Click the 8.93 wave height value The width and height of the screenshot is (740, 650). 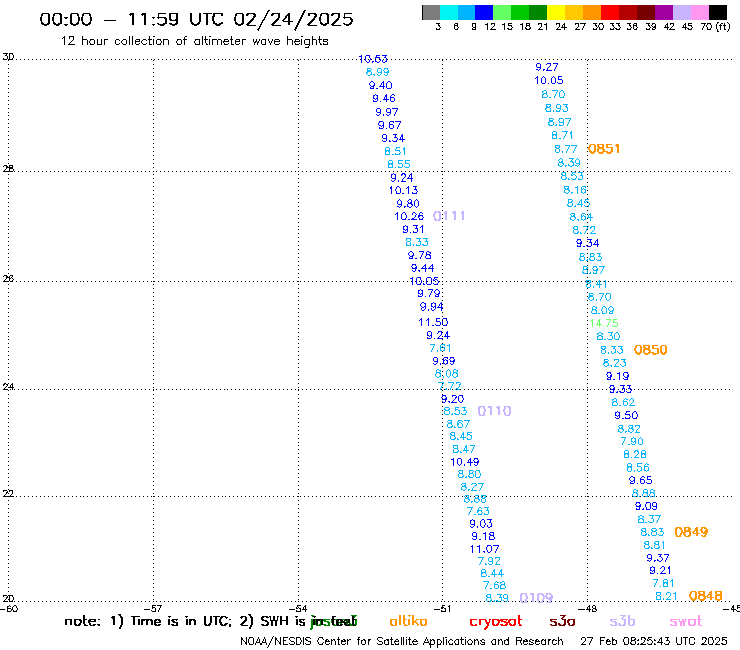pyautogui.click(x=557, y=108)
